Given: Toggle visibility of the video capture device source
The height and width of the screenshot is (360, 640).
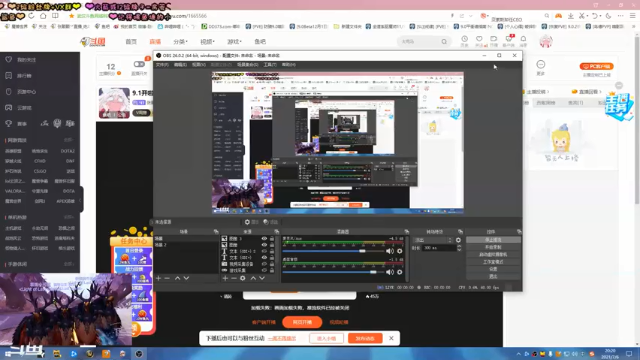Looking at the screenshot, I should point(264,264).
